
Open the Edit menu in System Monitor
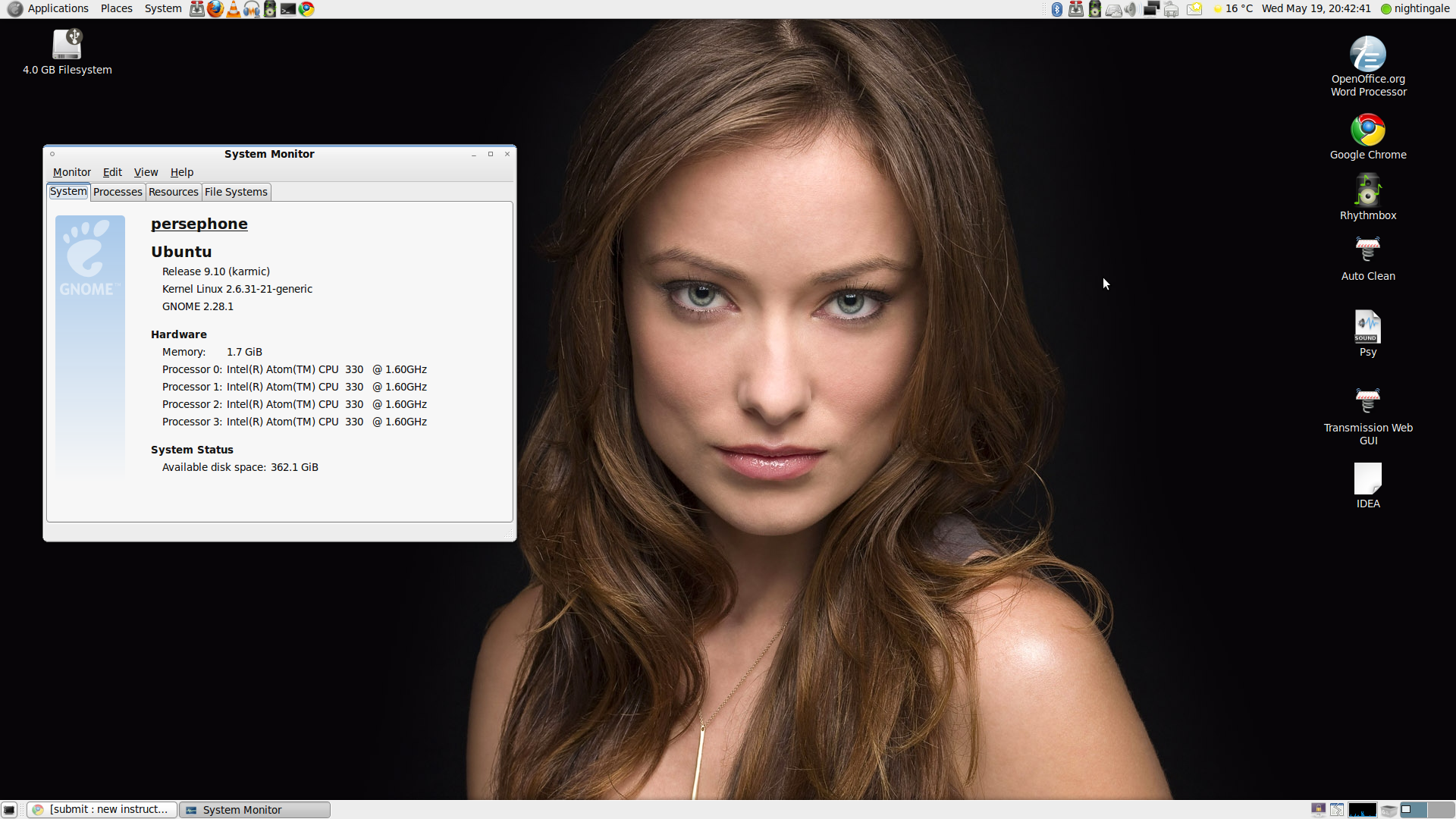[x=112, y=172]
